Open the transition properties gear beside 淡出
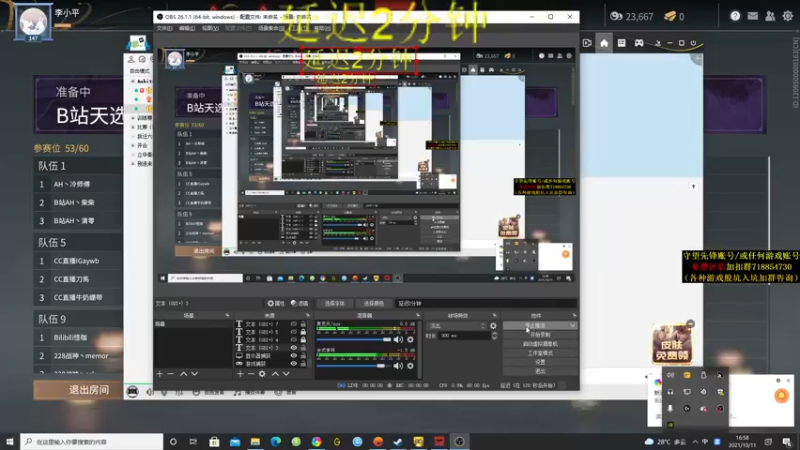 tap(493, 326)
